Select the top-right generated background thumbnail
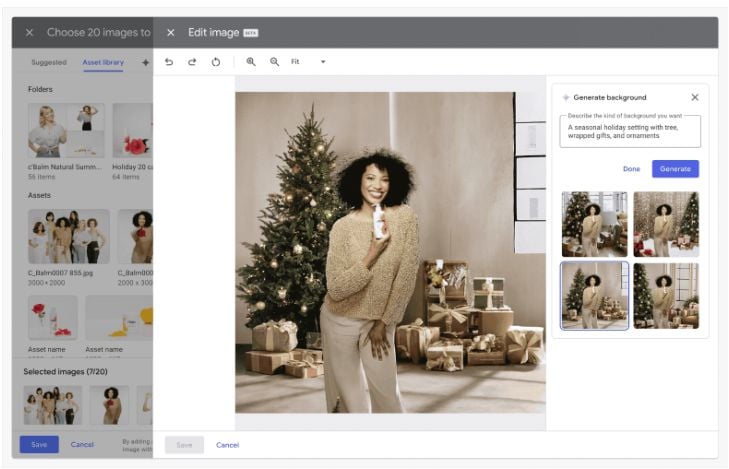 (666, 224)
